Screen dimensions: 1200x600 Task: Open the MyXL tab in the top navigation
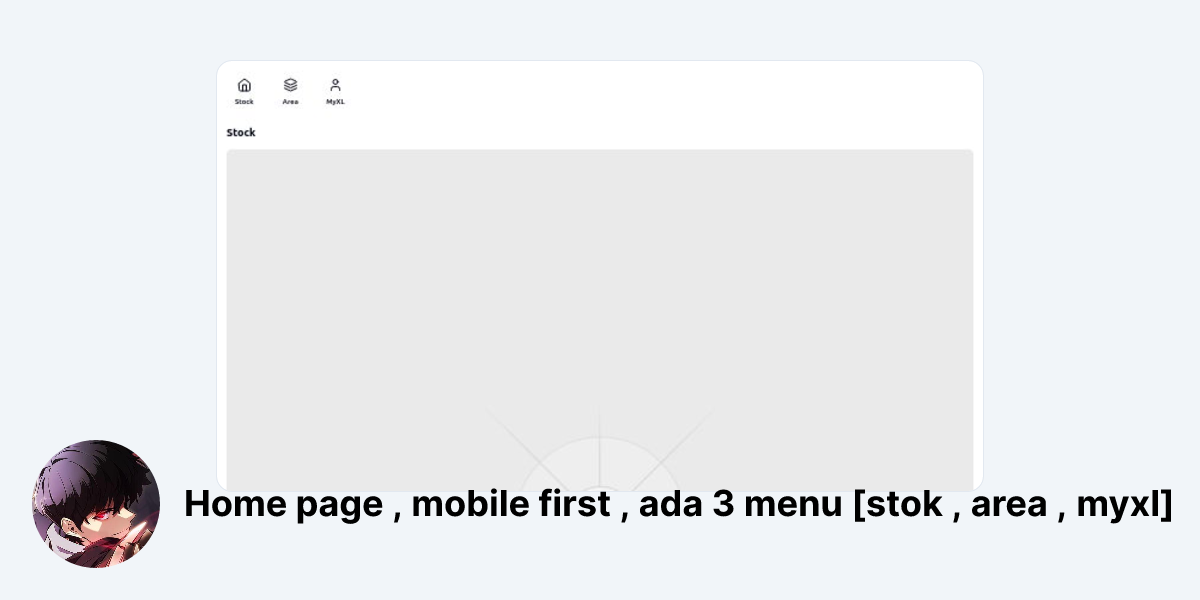[x=335, y=91]
